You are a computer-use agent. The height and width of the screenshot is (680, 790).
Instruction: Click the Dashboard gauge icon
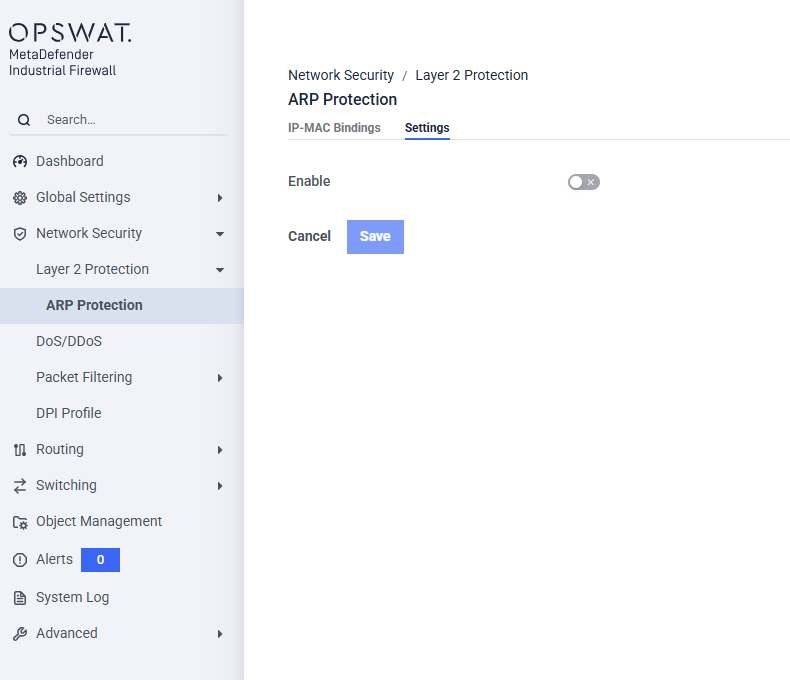(x=20, y=162)
